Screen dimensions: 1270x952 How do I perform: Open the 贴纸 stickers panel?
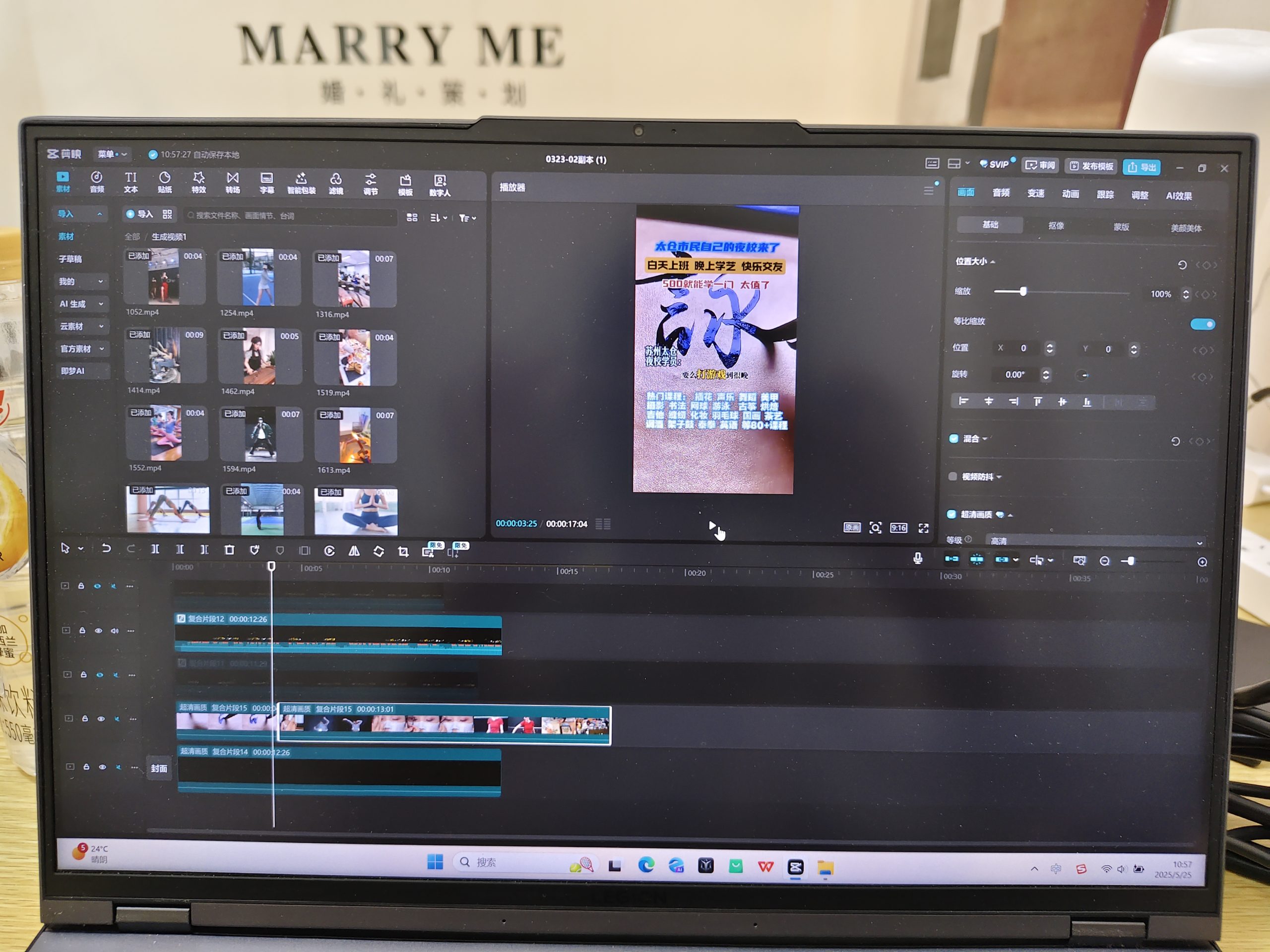(x=165, y=182)
